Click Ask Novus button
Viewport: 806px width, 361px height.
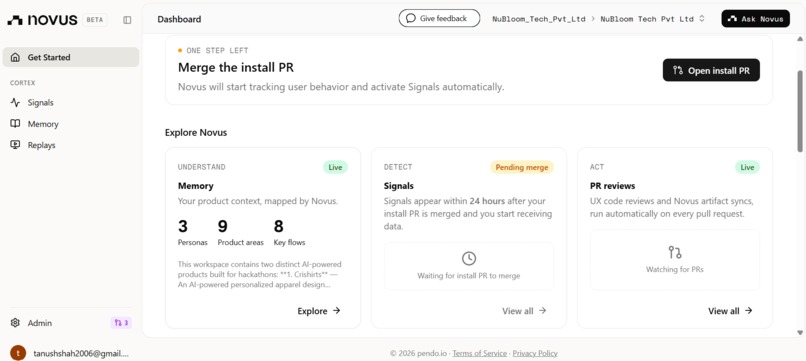(x=756, y=19)
